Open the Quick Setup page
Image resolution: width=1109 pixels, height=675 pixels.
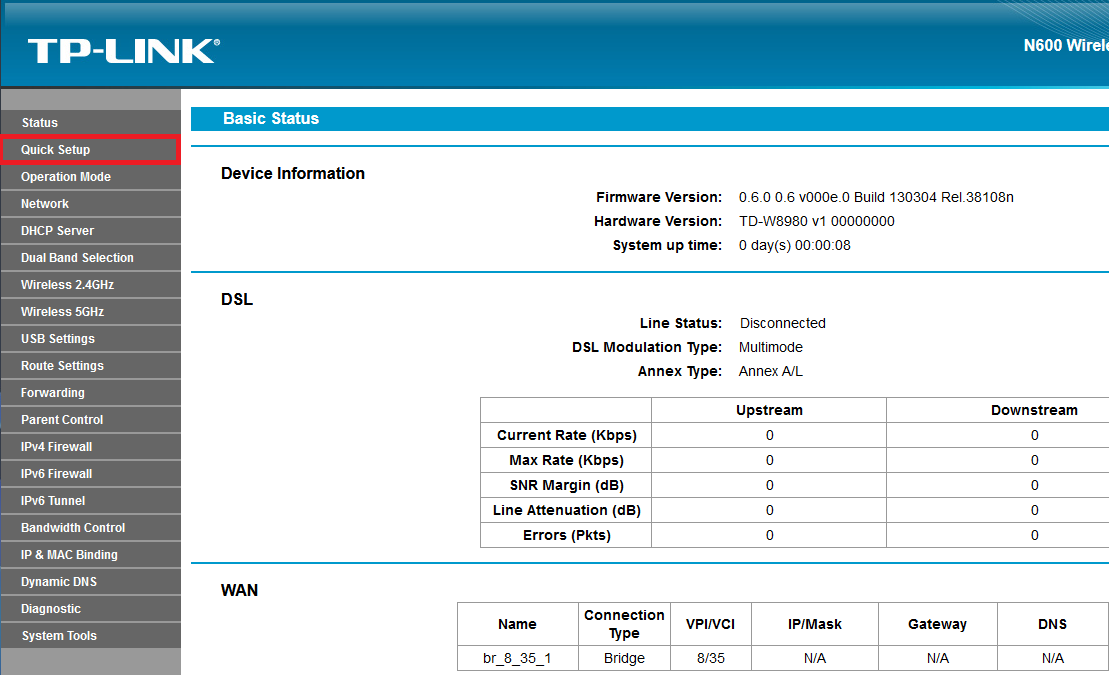click(x=60, y=149)
